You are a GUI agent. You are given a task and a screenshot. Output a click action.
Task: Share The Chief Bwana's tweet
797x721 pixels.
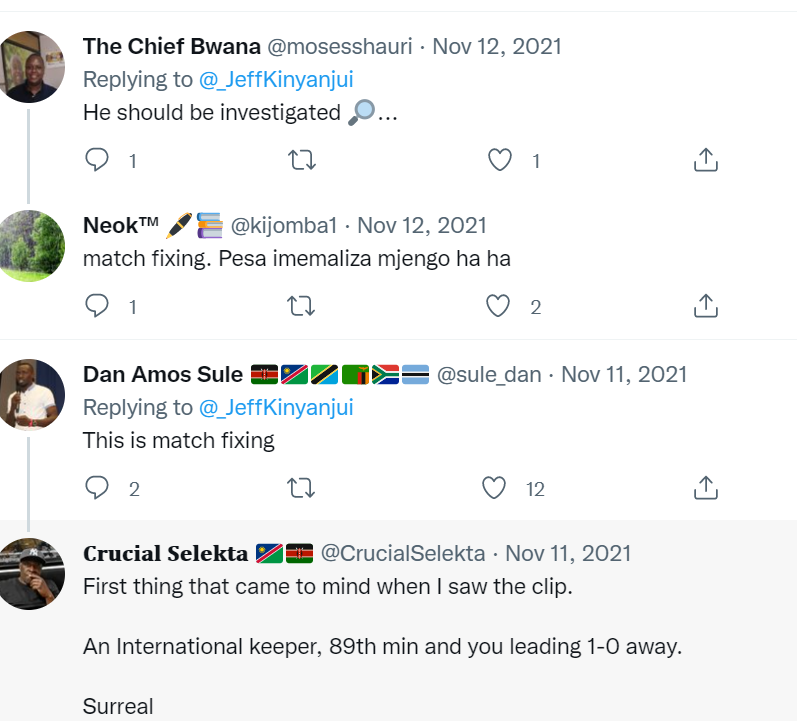[x=706, y=160]
